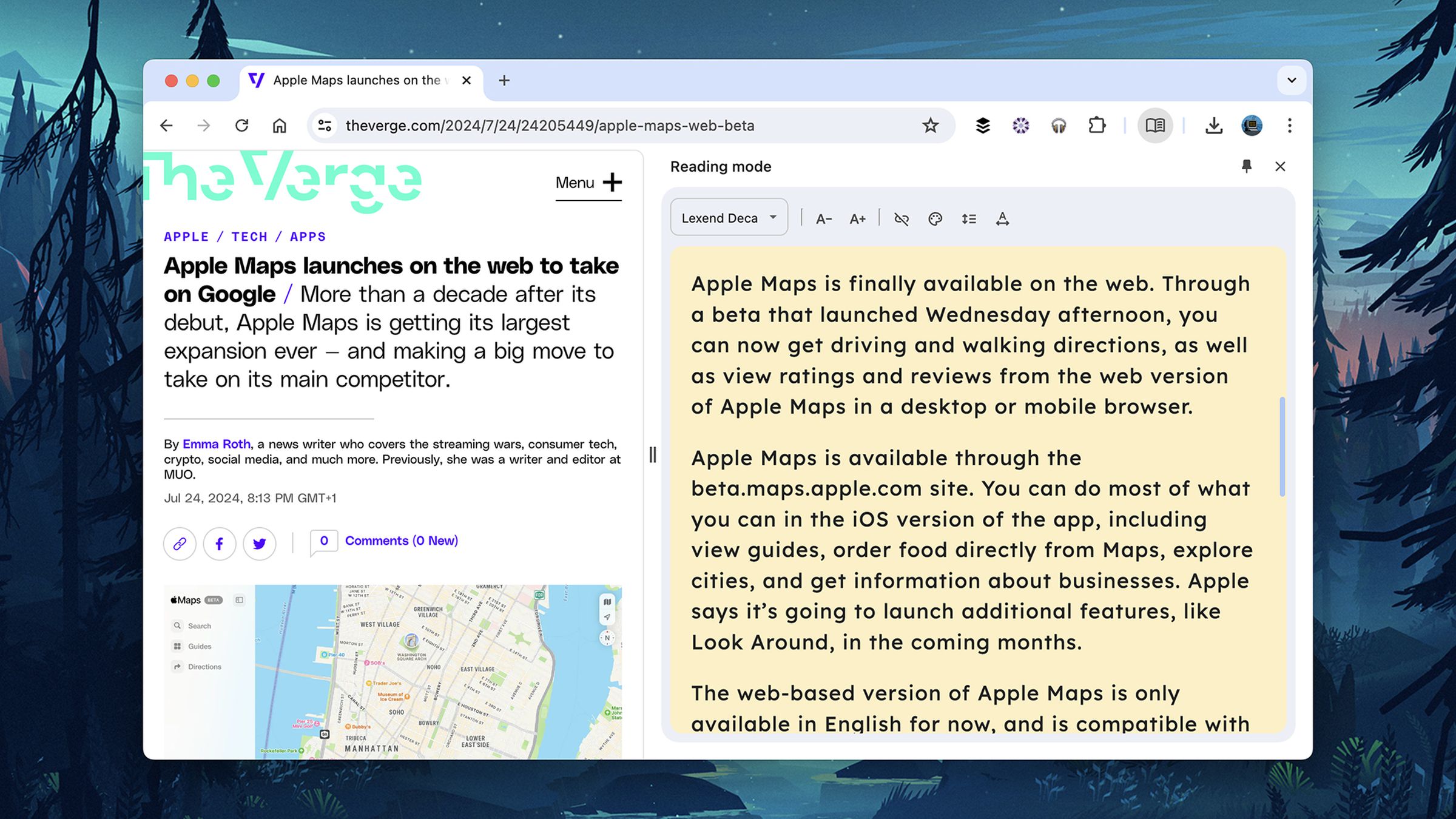Copy article link with the chain icon

pos(180,544)
